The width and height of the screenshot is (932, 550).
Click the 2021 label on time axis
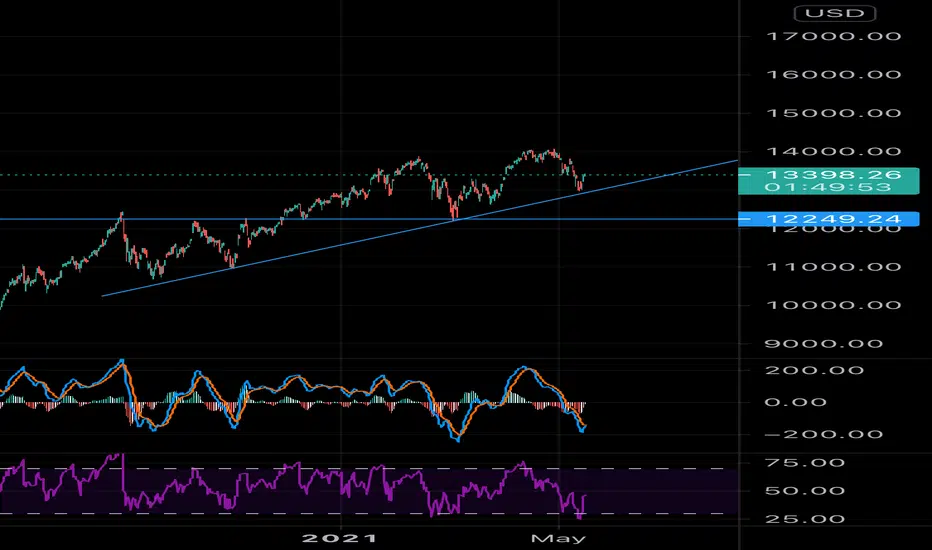pos(339,538)
